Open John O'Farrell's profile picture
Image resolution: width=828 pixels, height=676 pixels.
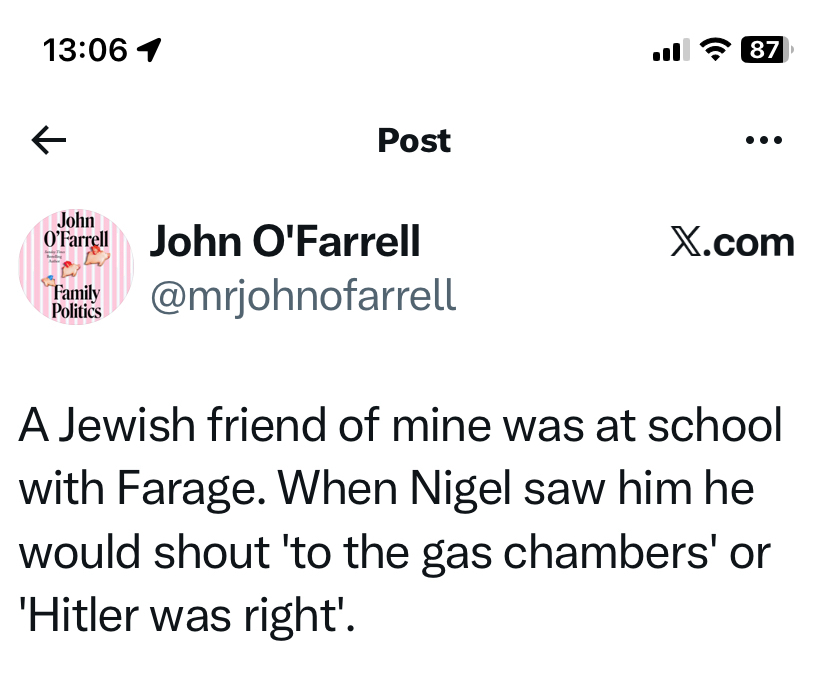click(76, 267)
